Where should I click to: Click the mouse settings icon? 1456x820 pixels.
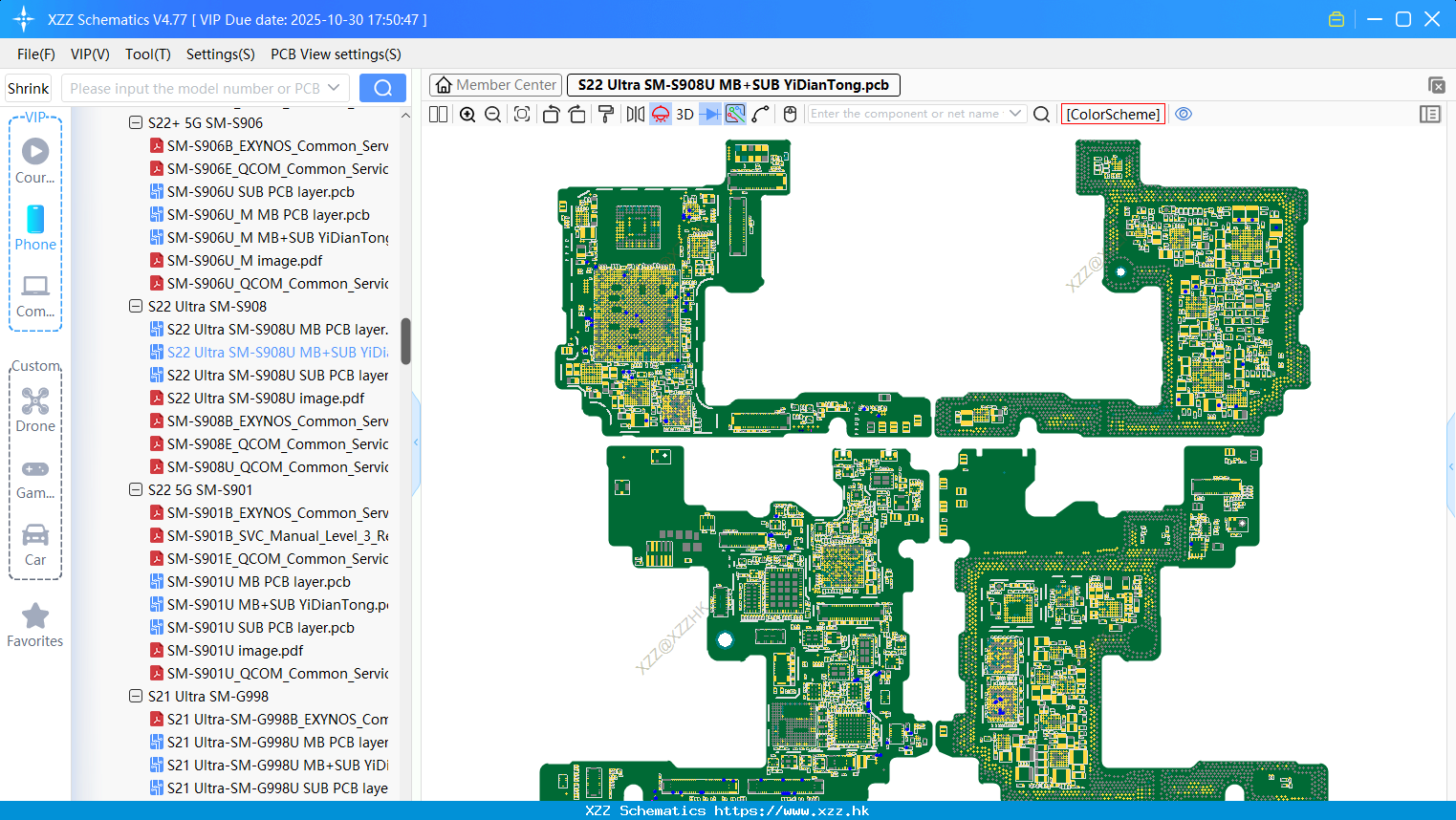click(790, 114)
